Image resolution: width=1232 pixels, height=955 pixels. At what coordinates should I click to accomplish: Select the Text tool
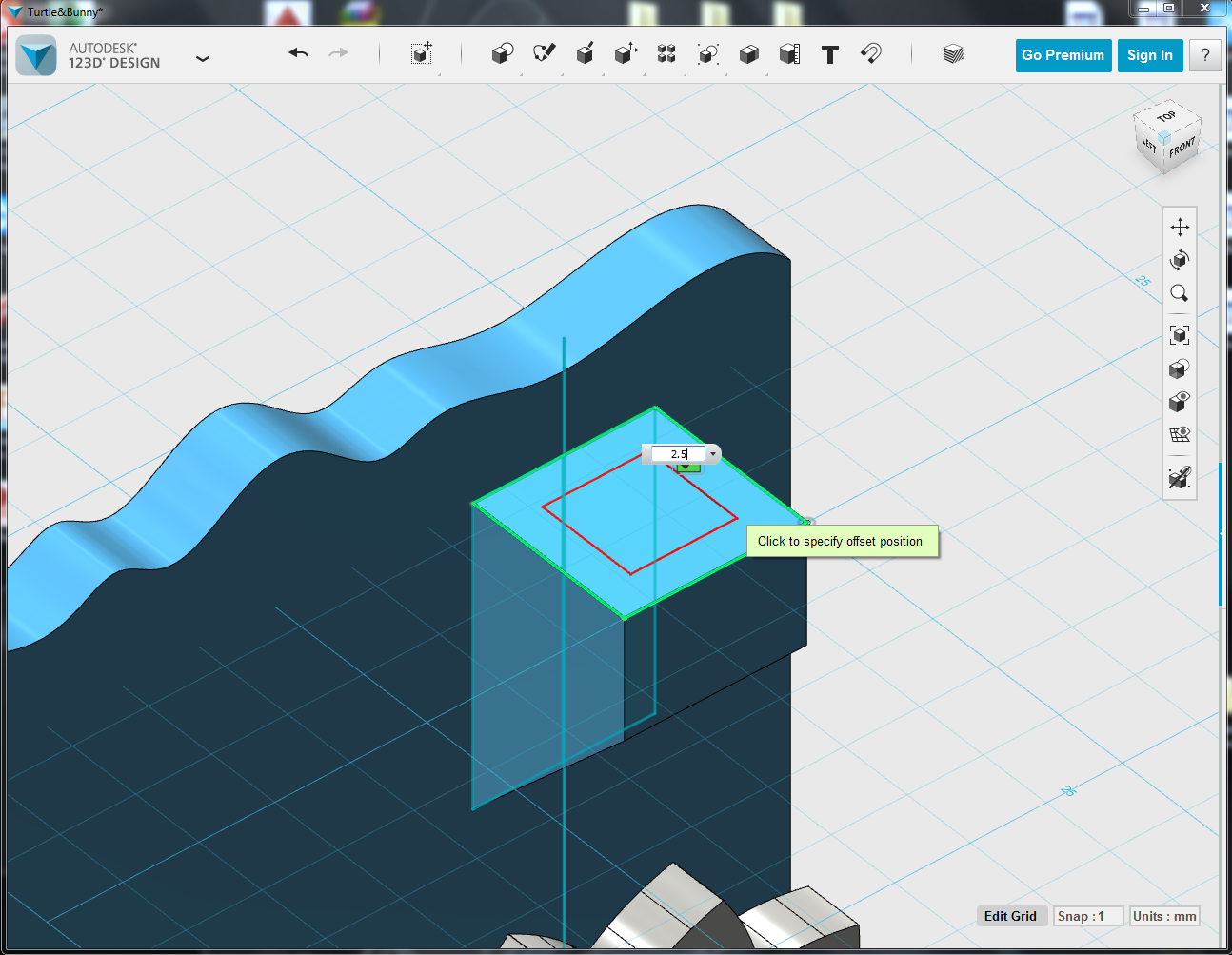pyautogui.click(x=830, y=54)
